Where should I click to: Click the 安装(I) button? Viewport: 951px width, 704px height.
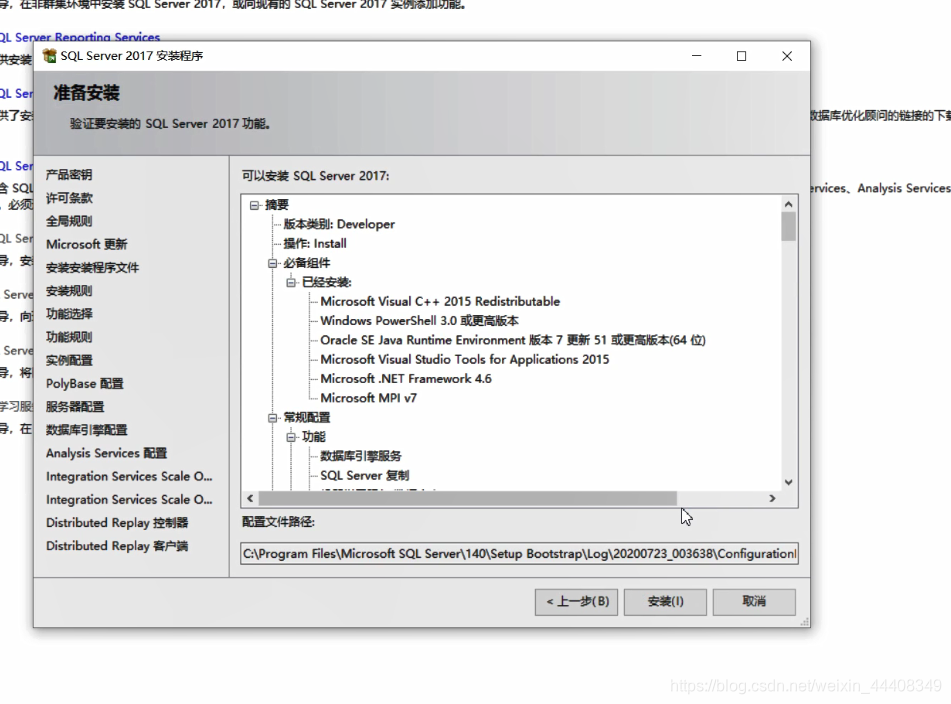[x=665, y=602]
